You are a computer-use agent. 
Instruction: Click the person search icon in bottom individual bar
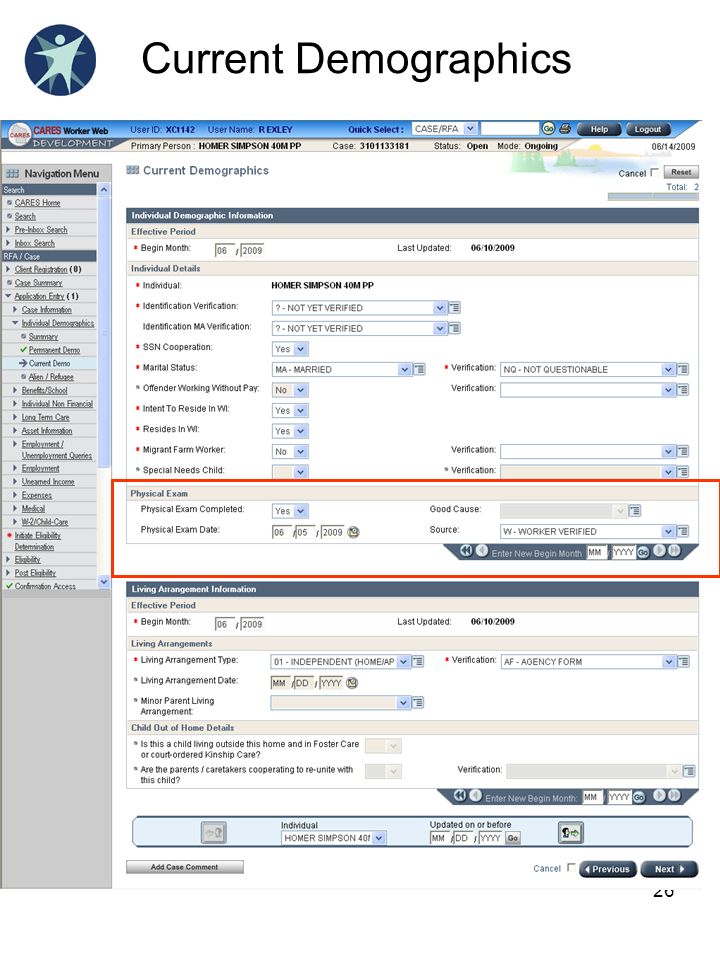[x=571, y=833]
